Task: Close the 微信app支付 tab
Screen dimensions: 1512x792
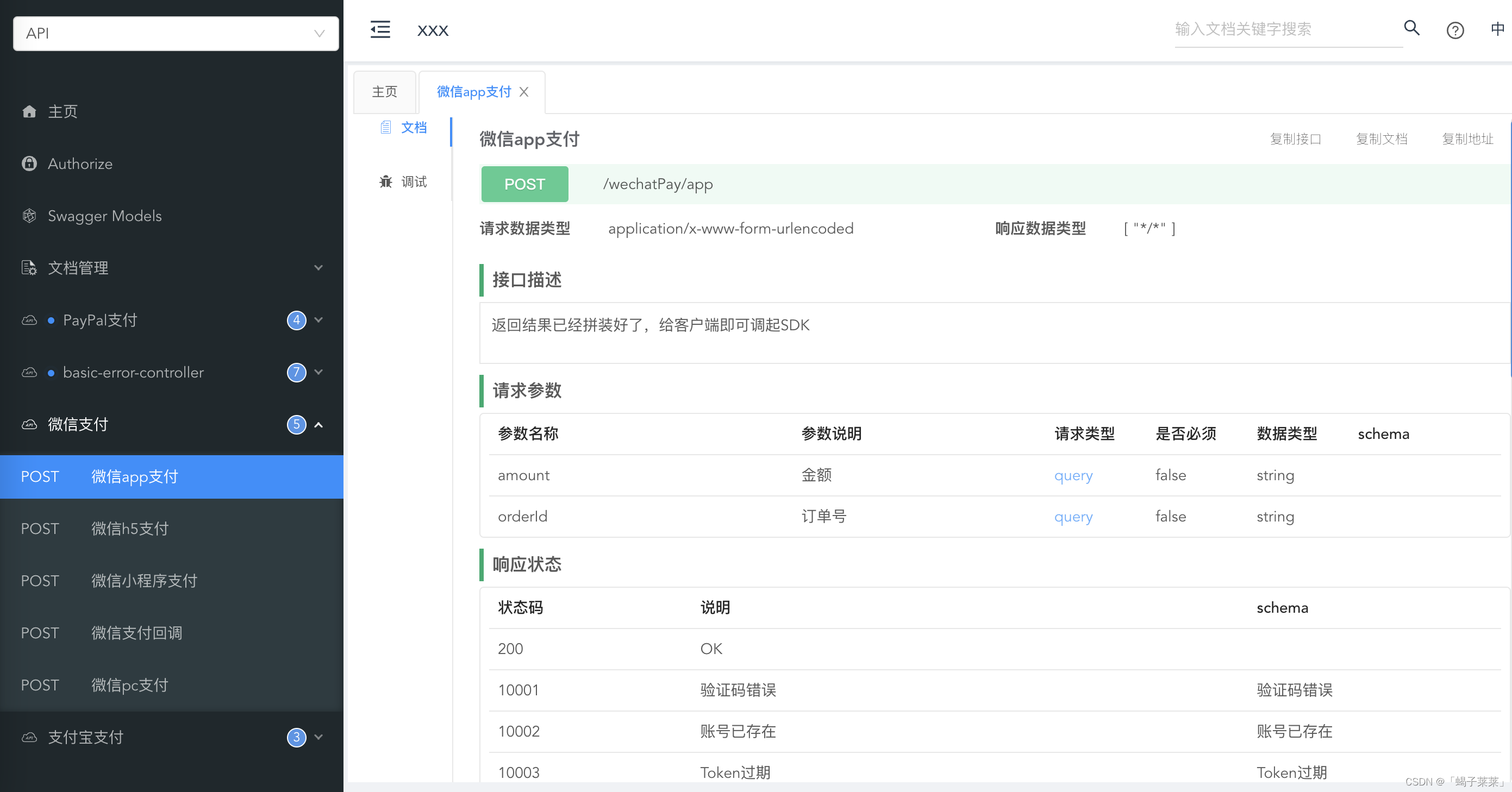Action: click(x=524, y=92)
